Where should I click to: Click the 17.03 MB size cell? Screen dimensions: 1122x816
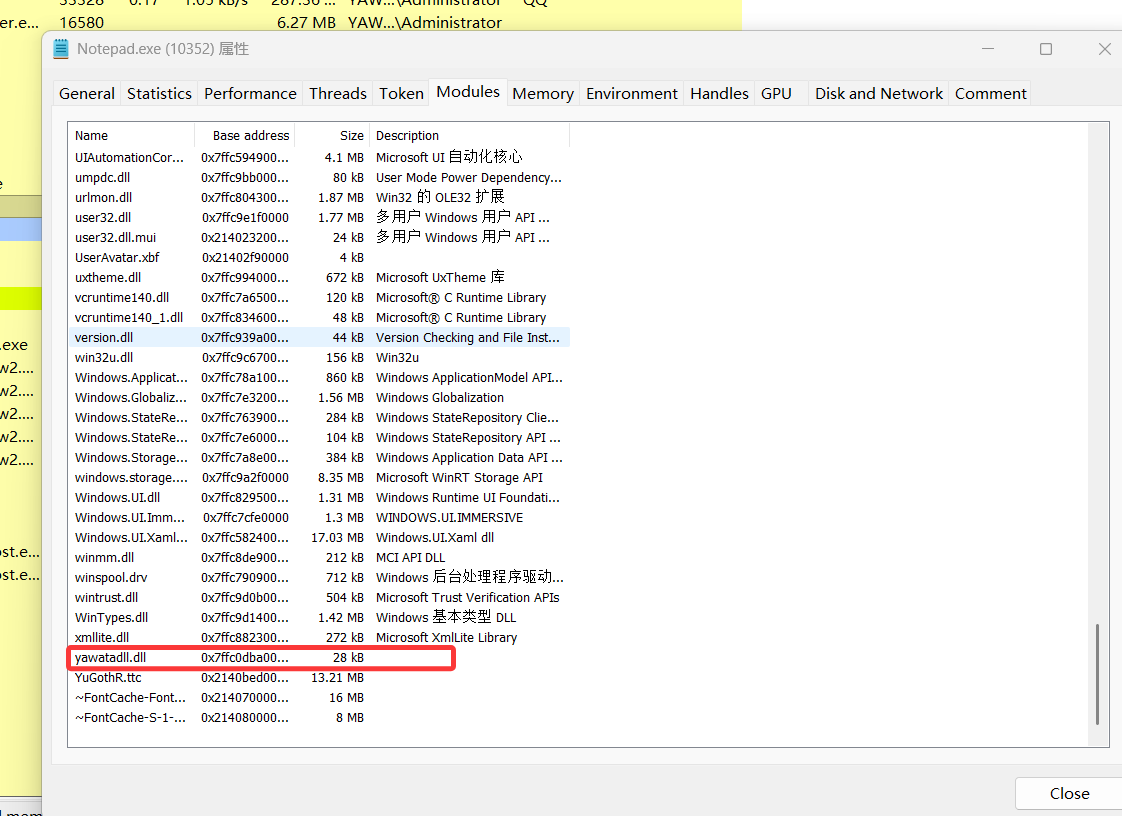click(337, 538)
